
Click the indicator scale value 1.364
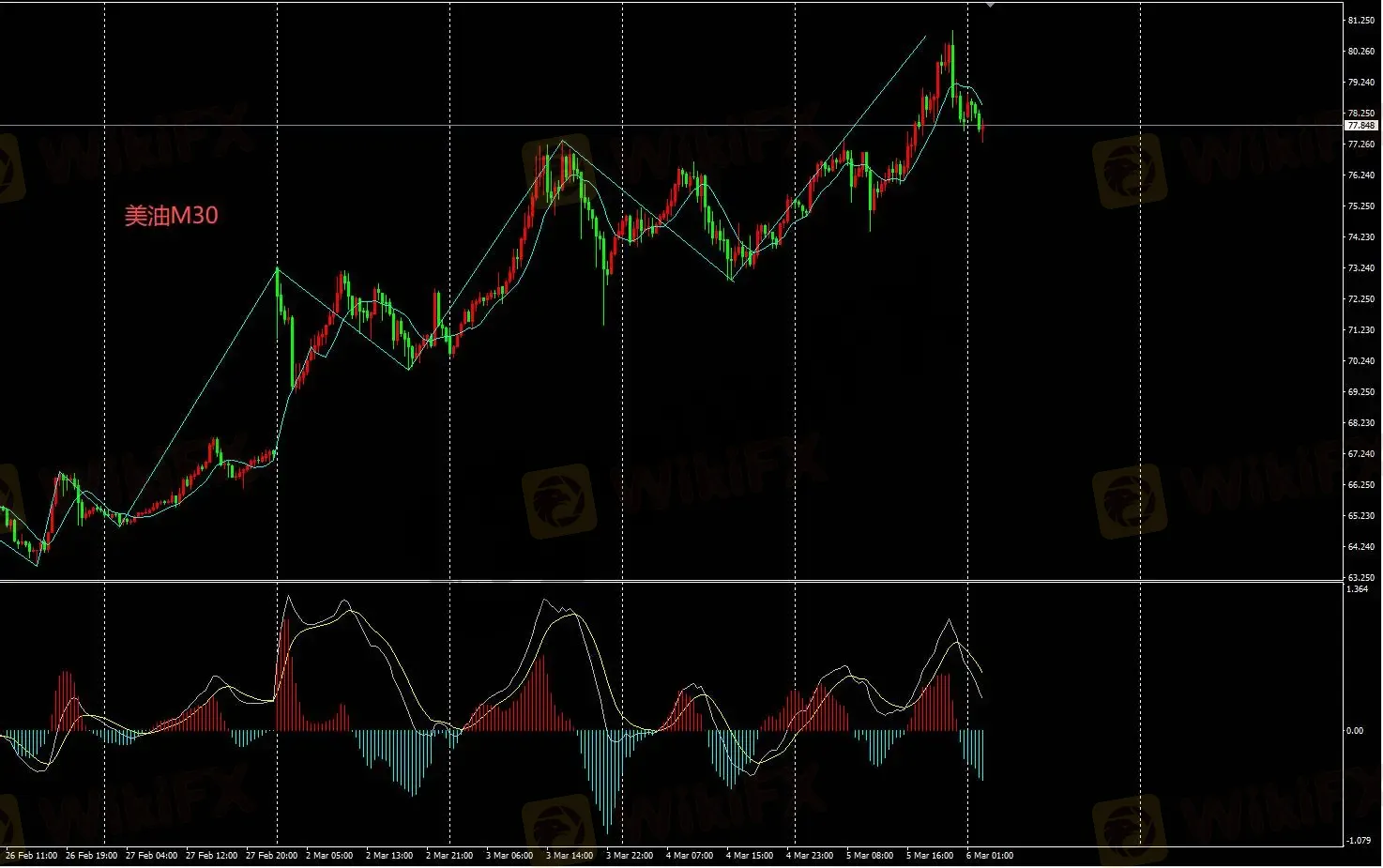[1357, 589]
